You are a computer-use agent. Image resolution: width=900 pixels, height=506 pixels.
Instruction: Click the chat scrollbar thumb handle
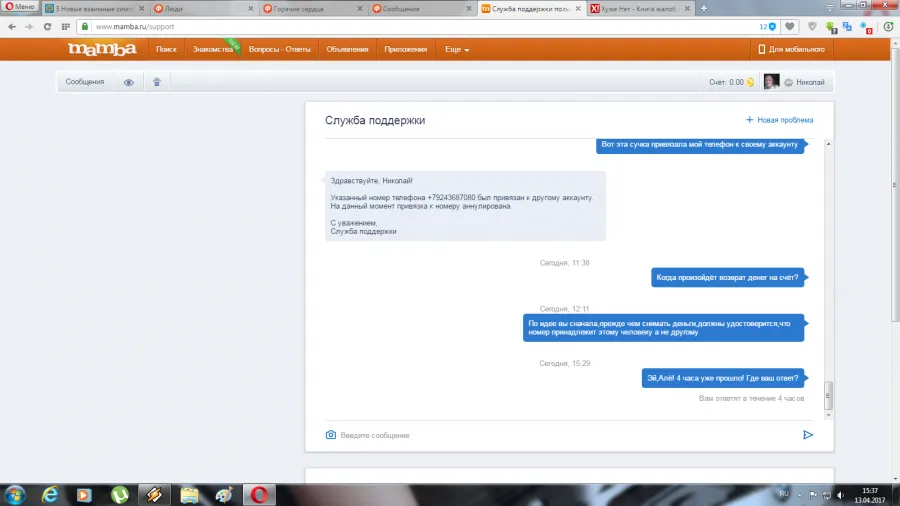tap(828, 395)
